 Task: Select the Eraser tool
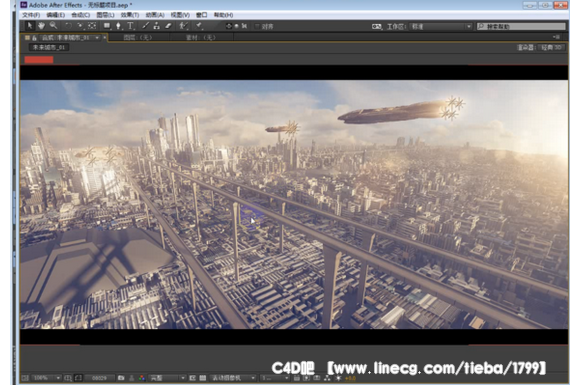click(168, 26)
